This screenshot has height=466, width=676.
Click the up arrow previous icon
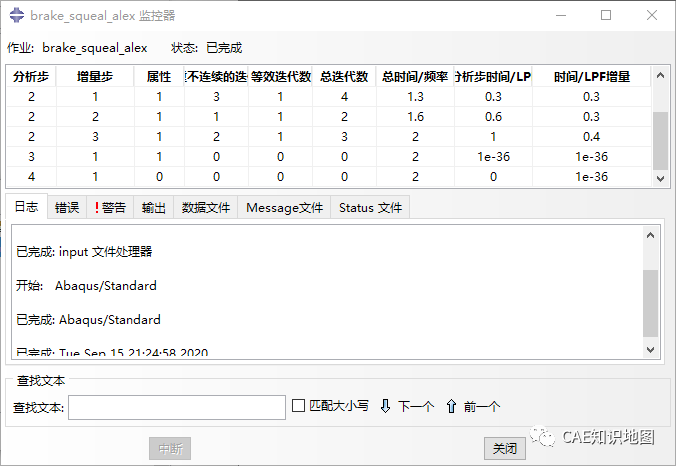coord(451,406)
